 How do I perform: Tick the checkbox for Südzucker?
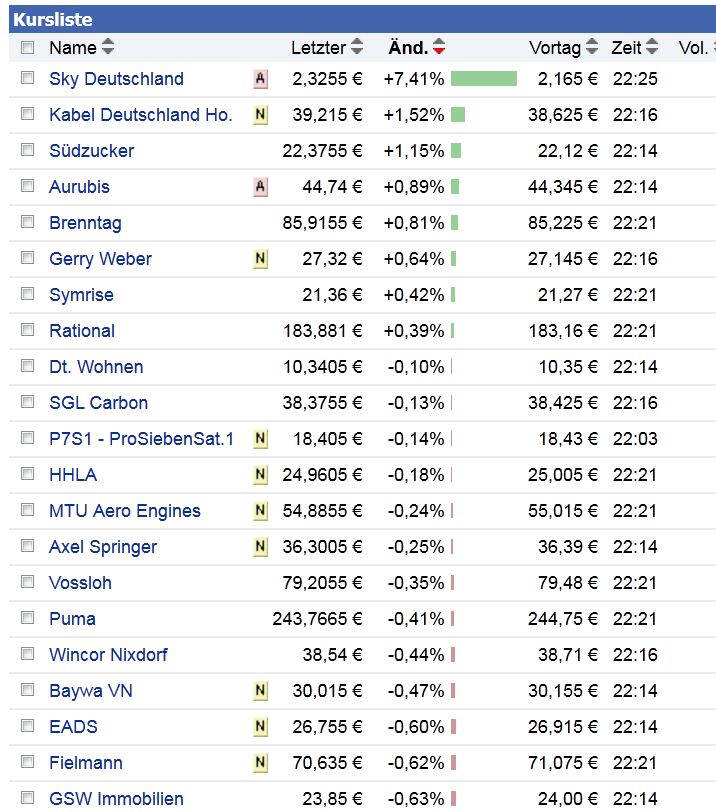pos(28,151)
